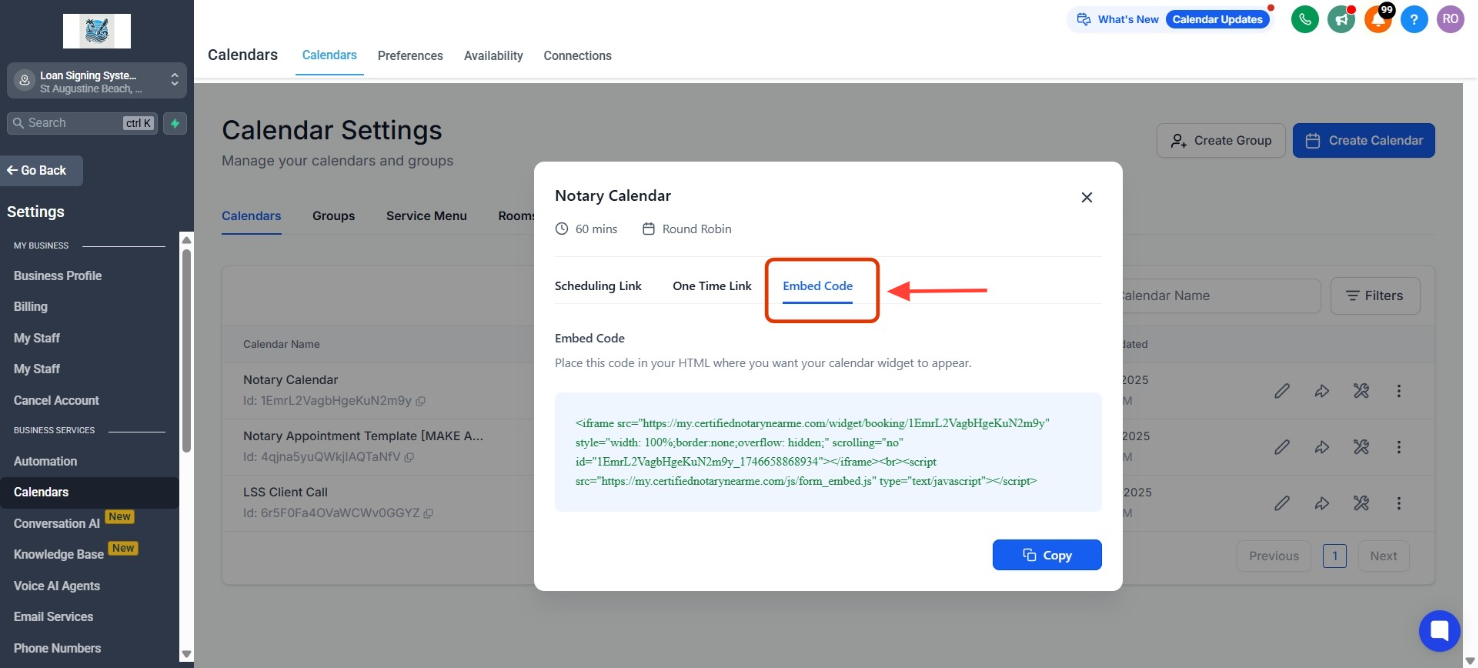Viewport: 1478px width, 668px height.
Task: Open Conversation AI in sidebar
Action: coord(57,524)
